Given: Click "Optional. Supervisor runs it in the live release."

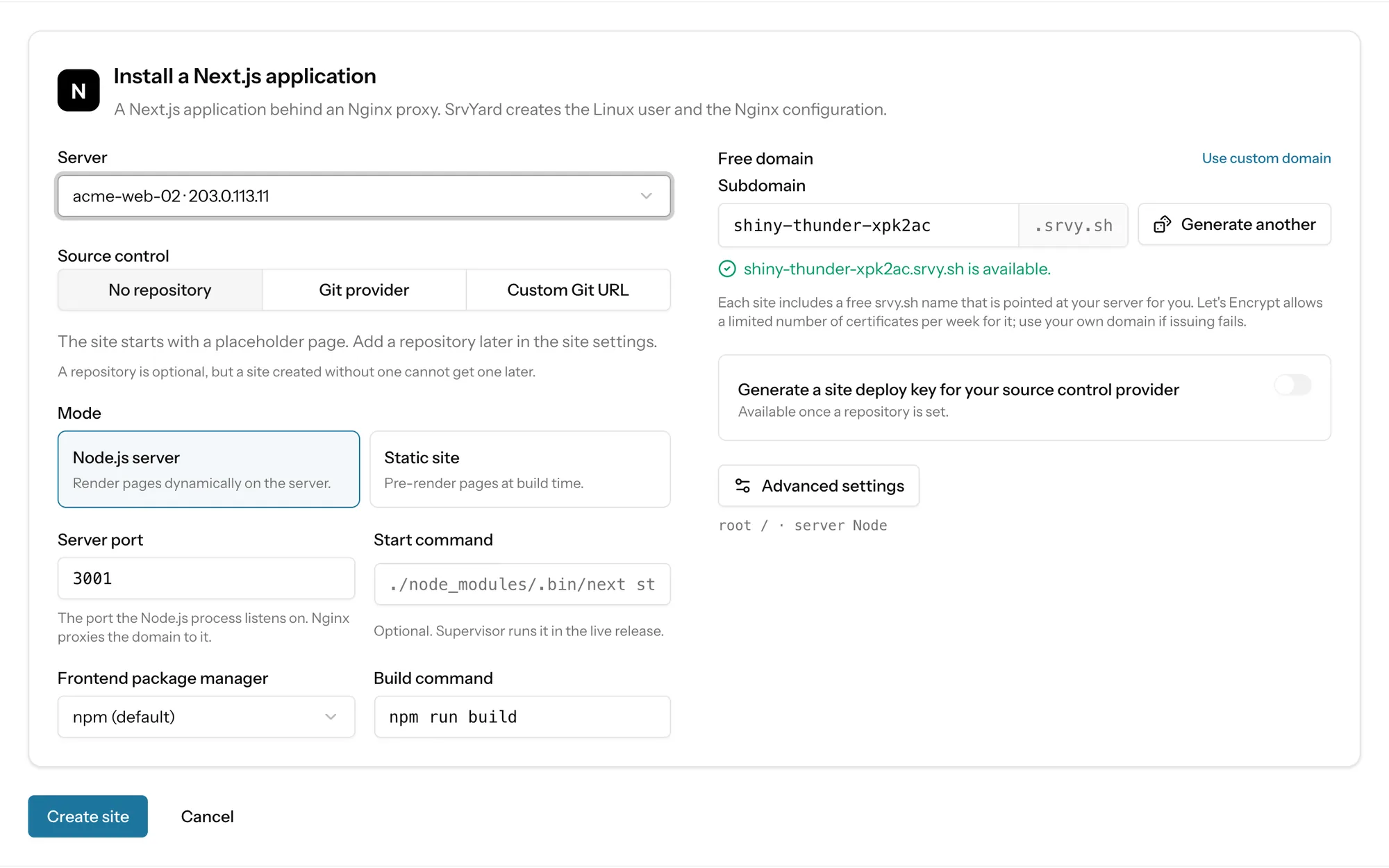Looking at the screenshot, I should point(519,631).
